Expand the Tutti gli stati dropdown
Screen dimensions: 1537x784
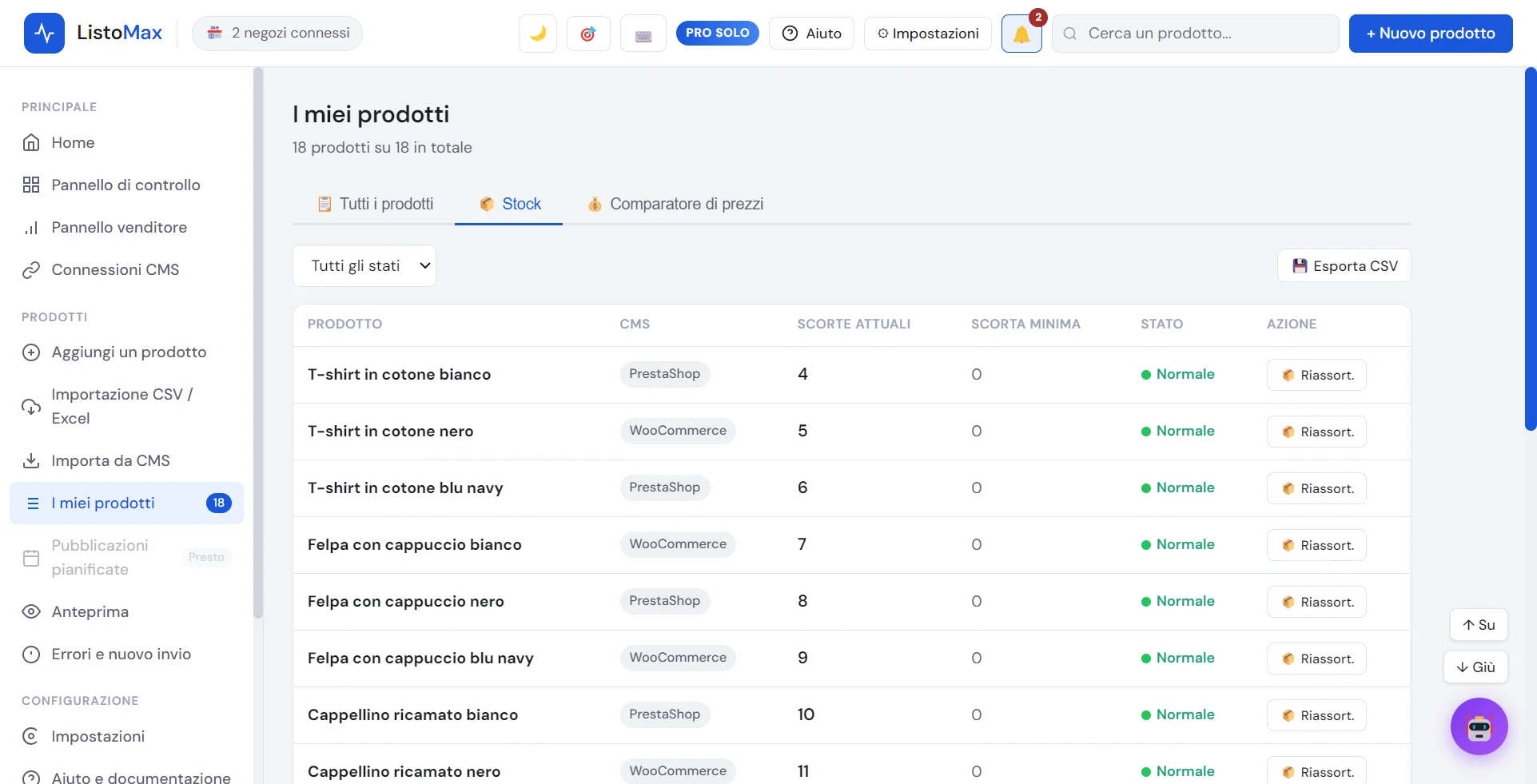tap(364, 265)
